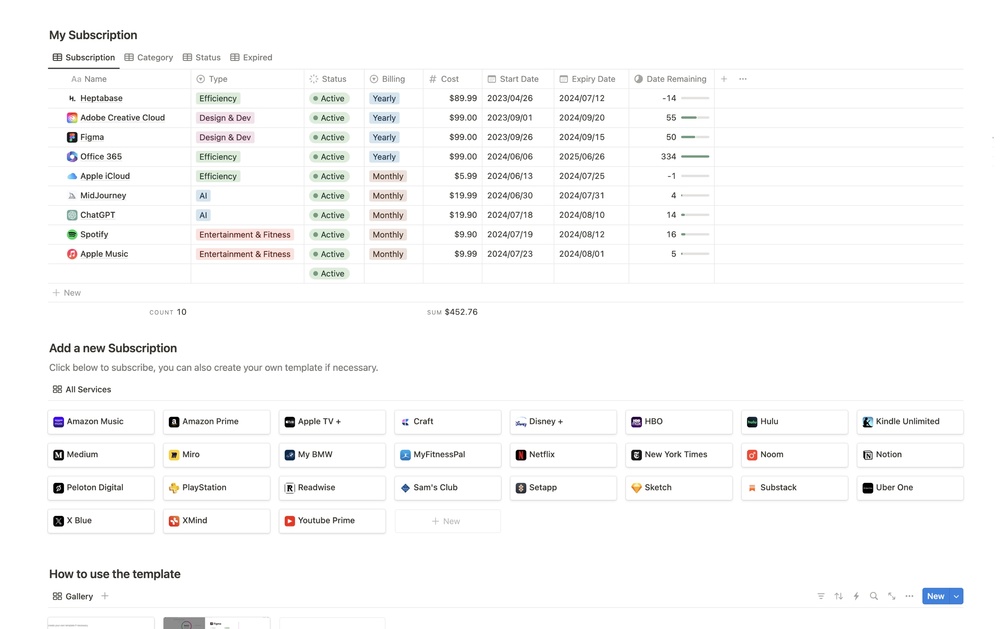
Task: Click Figma date remaining progress bar
Action: tap(695, 137)
